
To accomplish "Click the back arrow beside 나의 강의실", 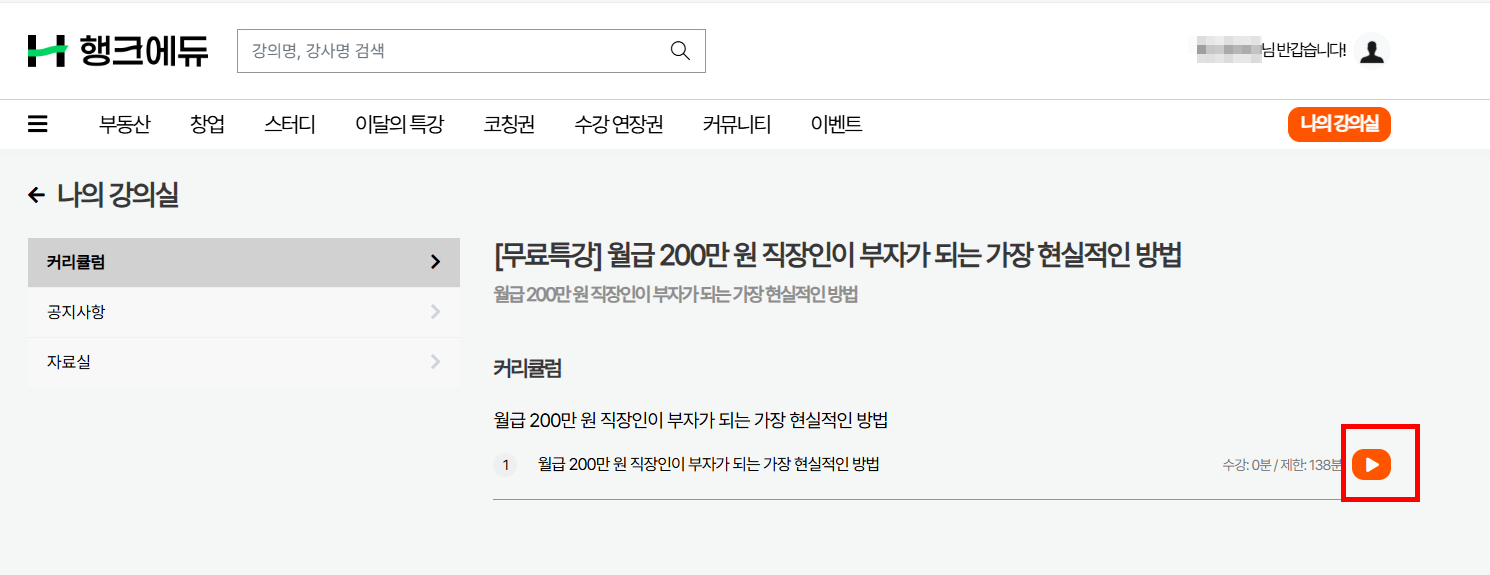I will click(37, 196).
